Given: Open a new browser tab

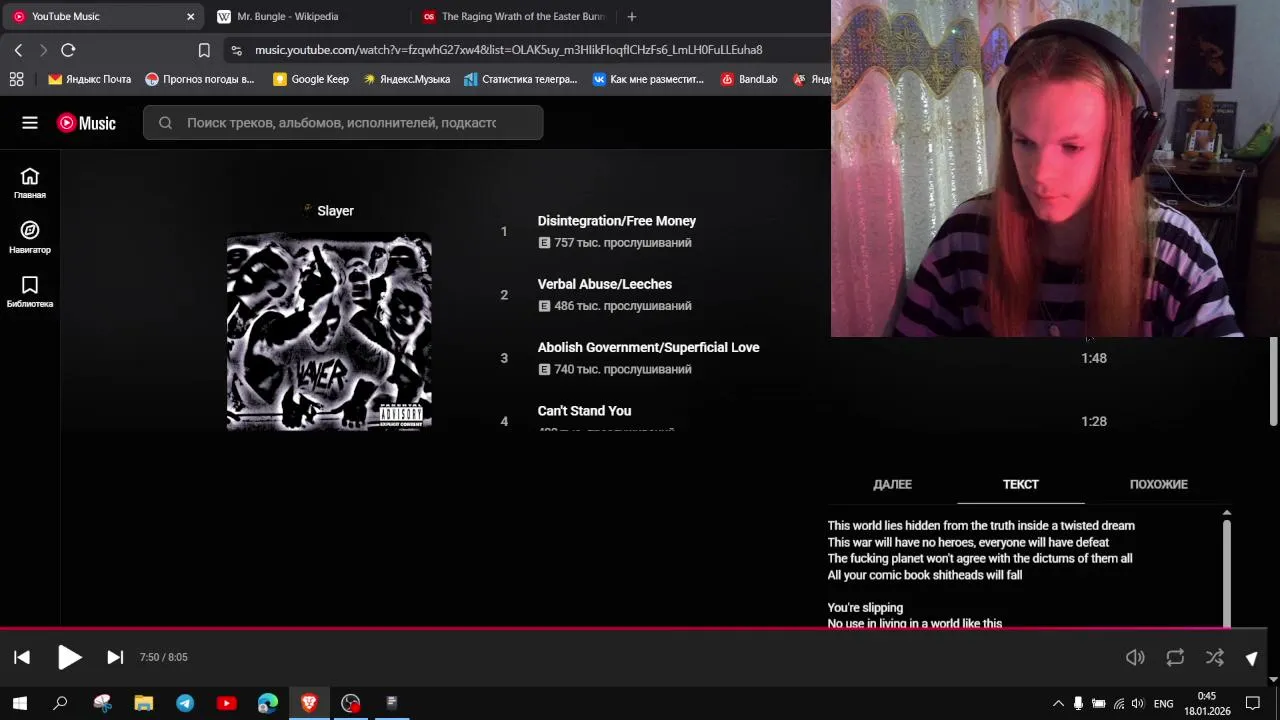Looking at the screenshot, I should [631, 16].
